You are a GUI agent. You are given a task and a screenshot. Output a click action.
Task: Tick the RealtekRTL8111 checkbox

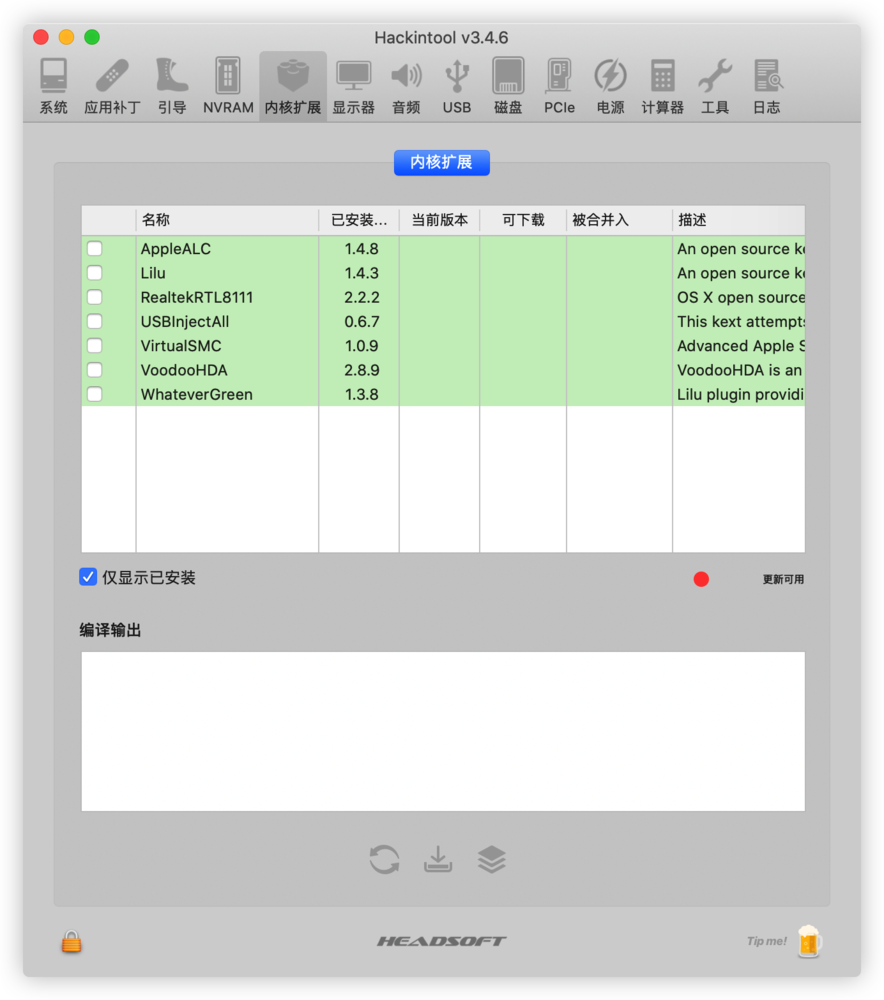point(94,297)
